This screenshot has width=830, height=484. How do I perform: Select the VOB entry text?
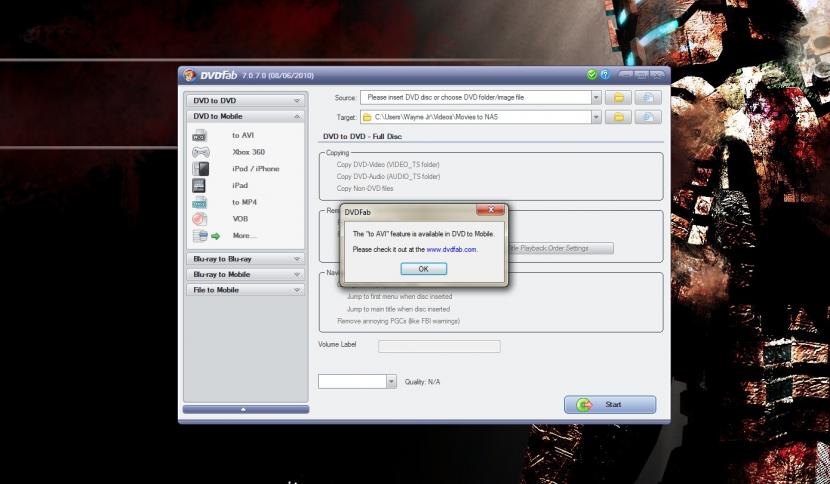coord(240,219)
